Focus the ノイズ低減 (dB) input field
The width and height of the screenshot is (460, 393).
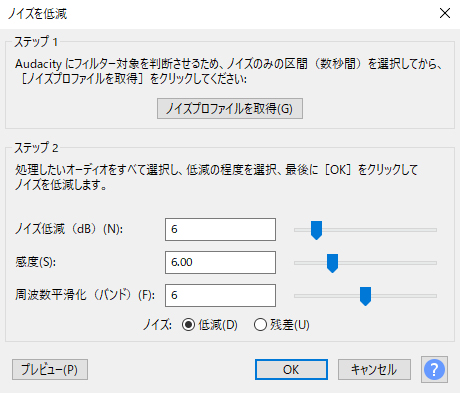point(220,229)
